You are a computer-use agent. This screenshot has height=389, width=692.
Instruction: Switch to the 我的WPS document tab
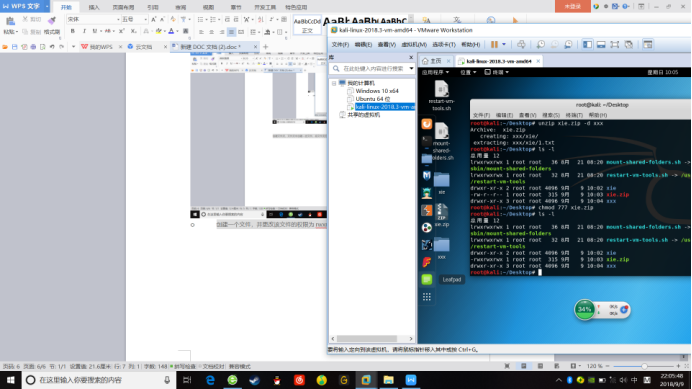tap(101, 47)
